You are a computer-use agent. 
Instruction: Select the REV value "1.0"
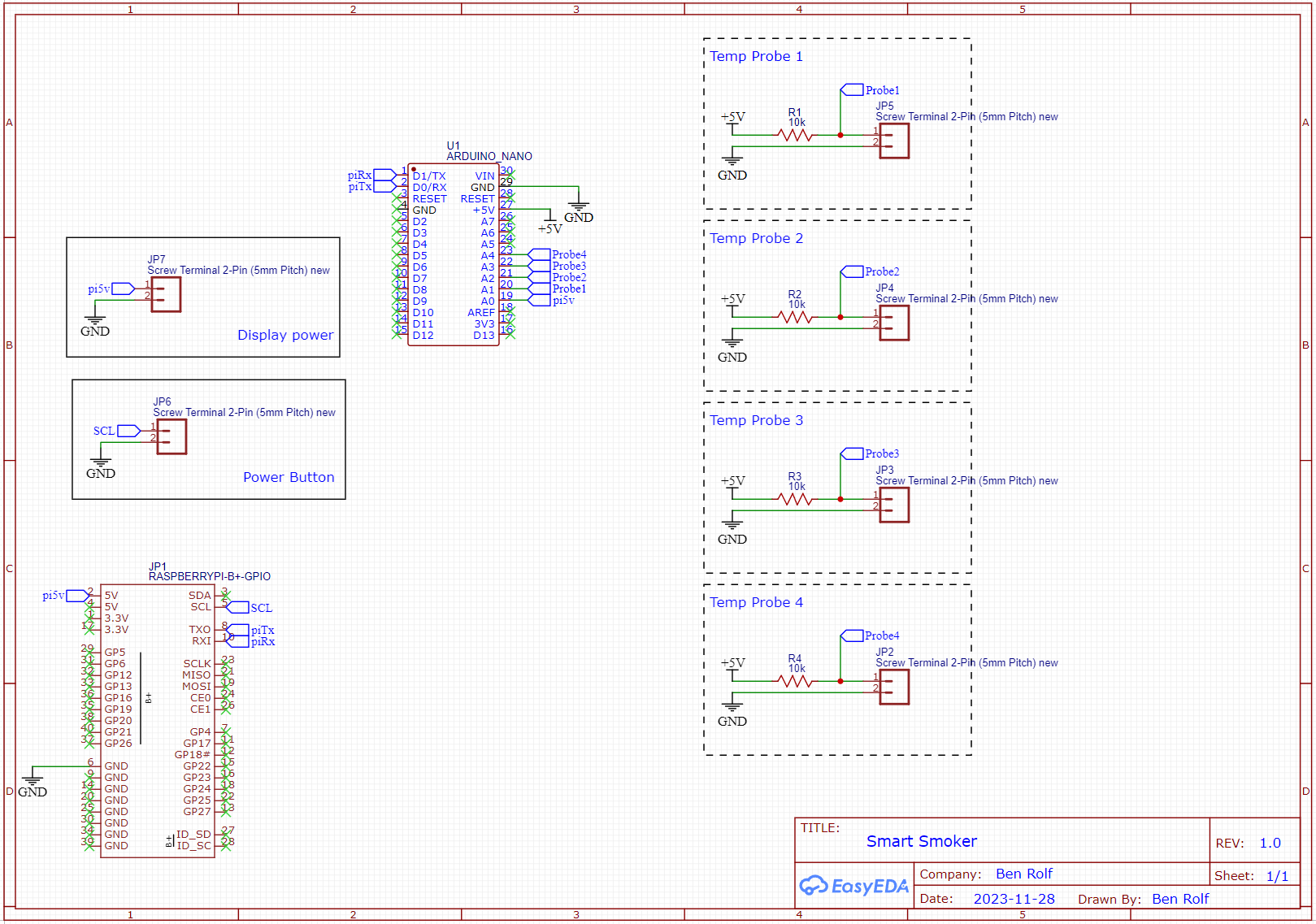click(x=1270, y=843)
